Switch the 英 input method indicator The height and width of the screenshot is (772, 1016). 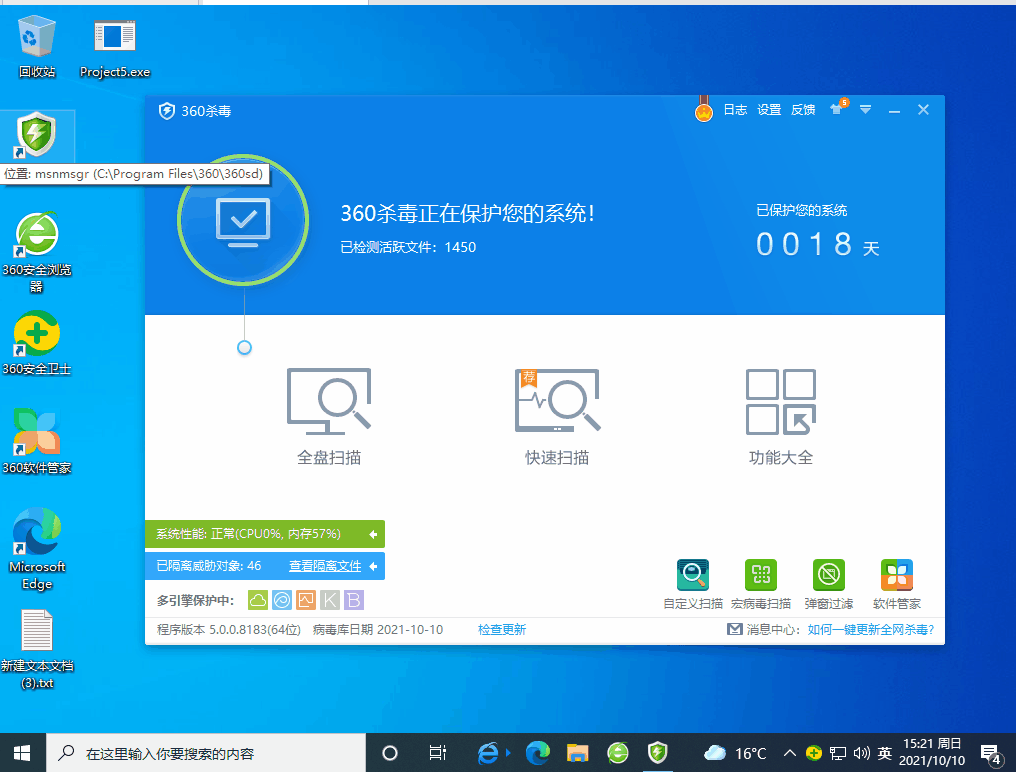click(x=884, y=753)
